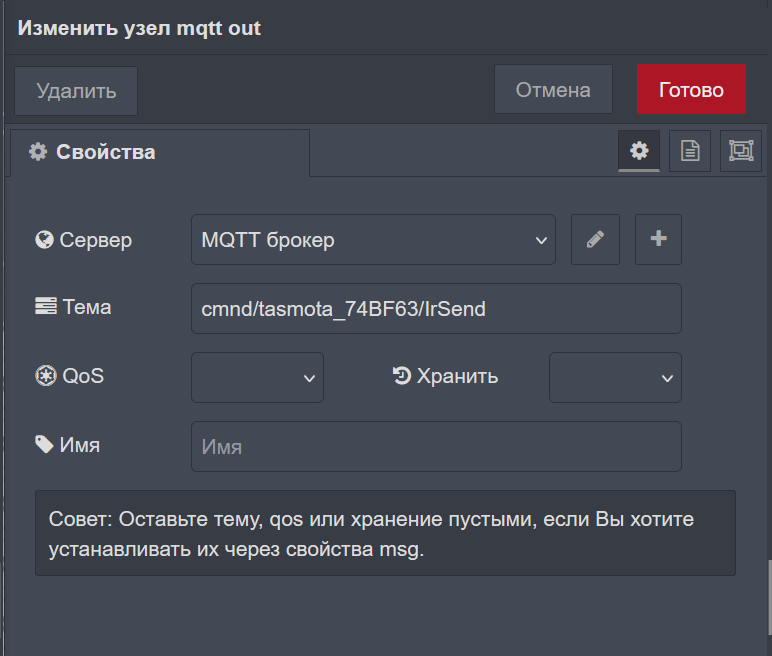Open the node appearance settings icon
Screen dimensions: 772x656
[741, 151]
